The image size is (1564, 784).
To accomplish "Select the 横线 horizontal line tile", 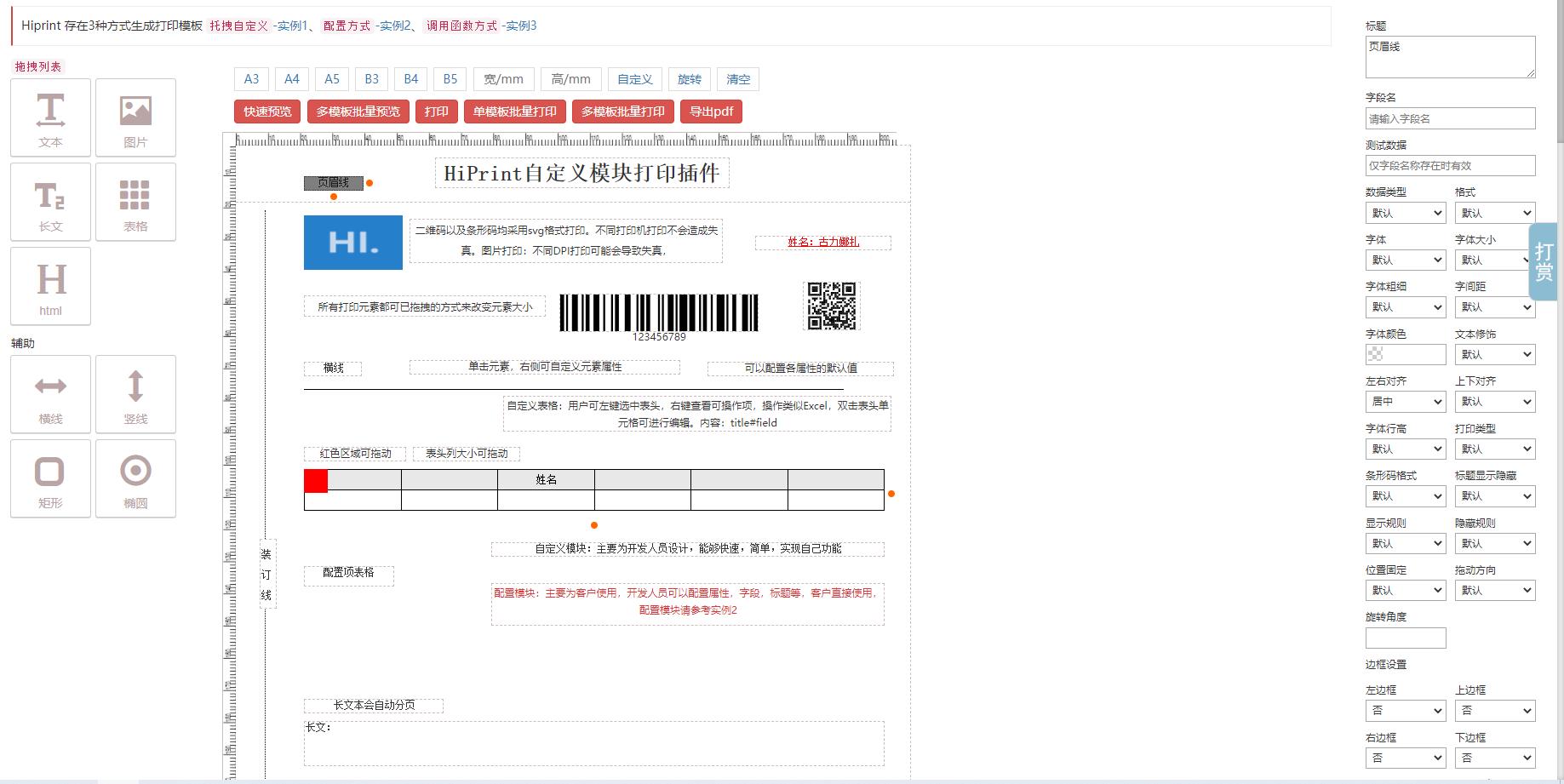I will coord(50,394).
